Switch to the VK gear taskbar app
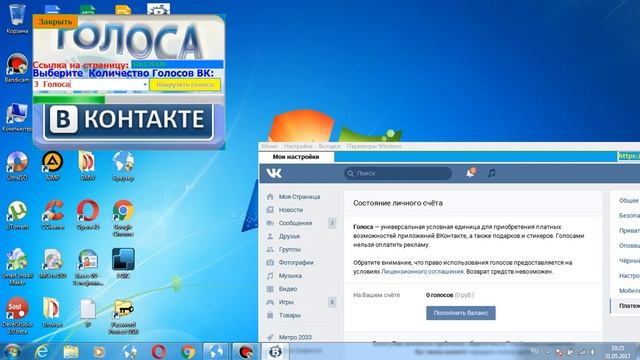Screen dimensions: 640x360 (276, 351)
